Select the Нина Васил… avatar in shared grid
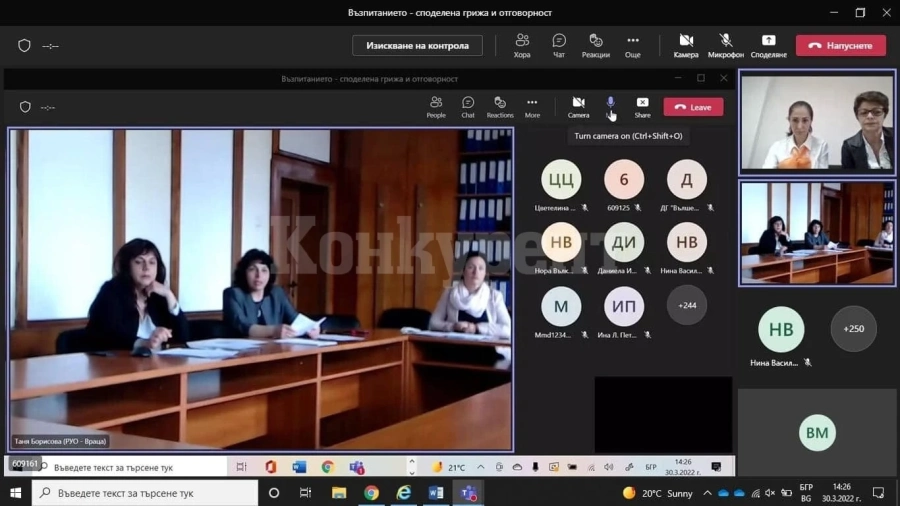900x506 pixels. pyautogui.click(x=686, y=242)
